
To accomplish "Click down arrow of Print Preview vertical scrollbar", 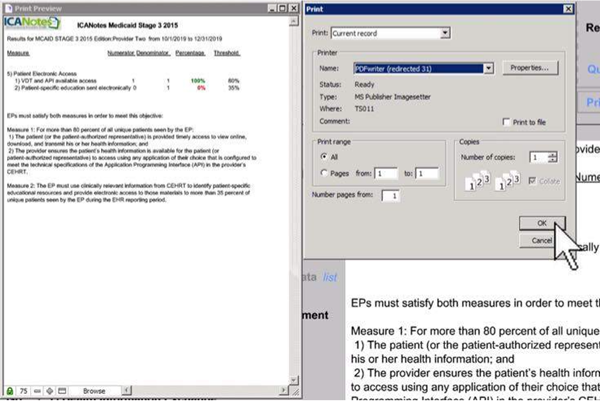I will [294, 380].
